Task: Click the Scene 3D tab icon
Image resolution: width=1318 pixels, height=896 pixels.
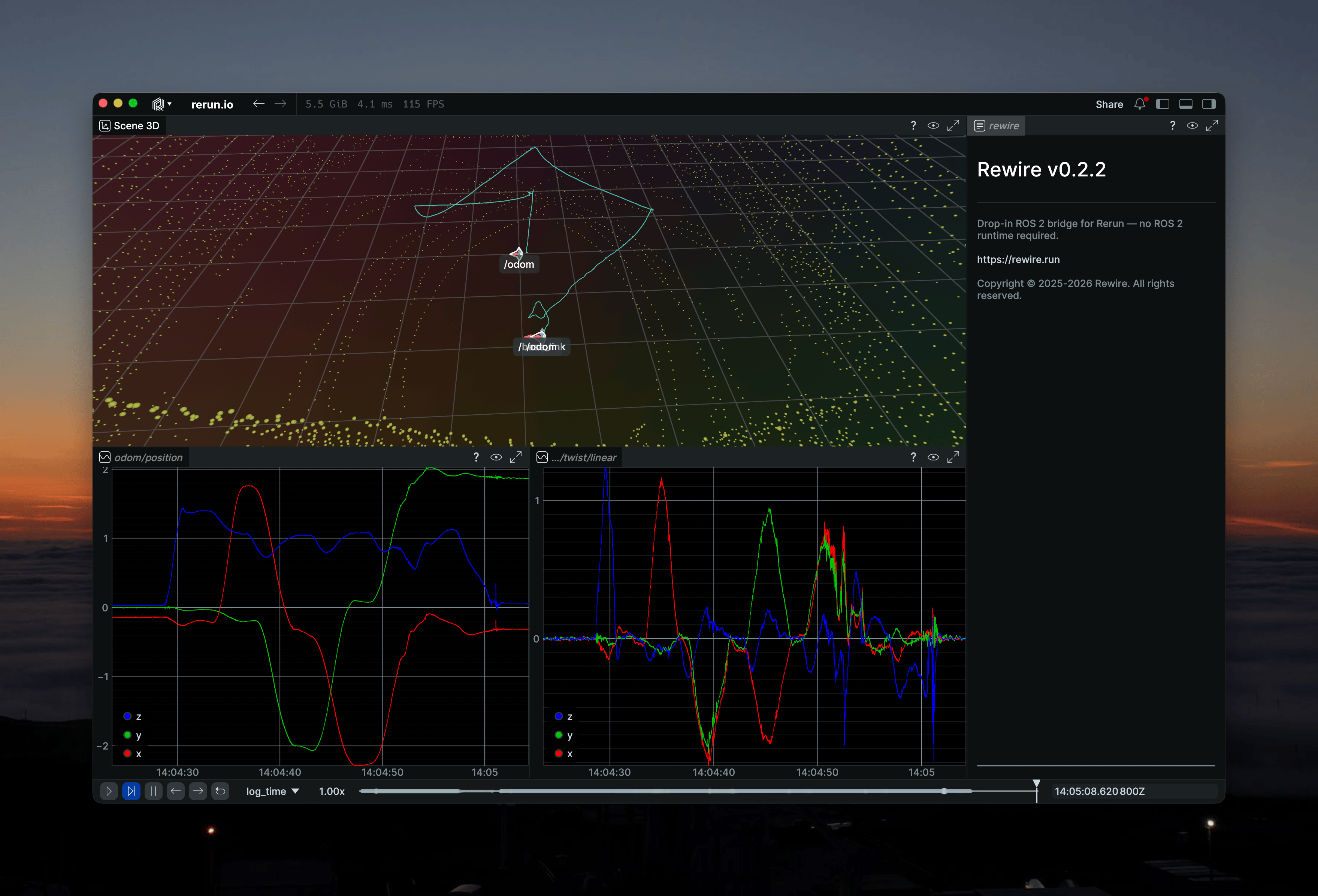Action: pos(105,126)
